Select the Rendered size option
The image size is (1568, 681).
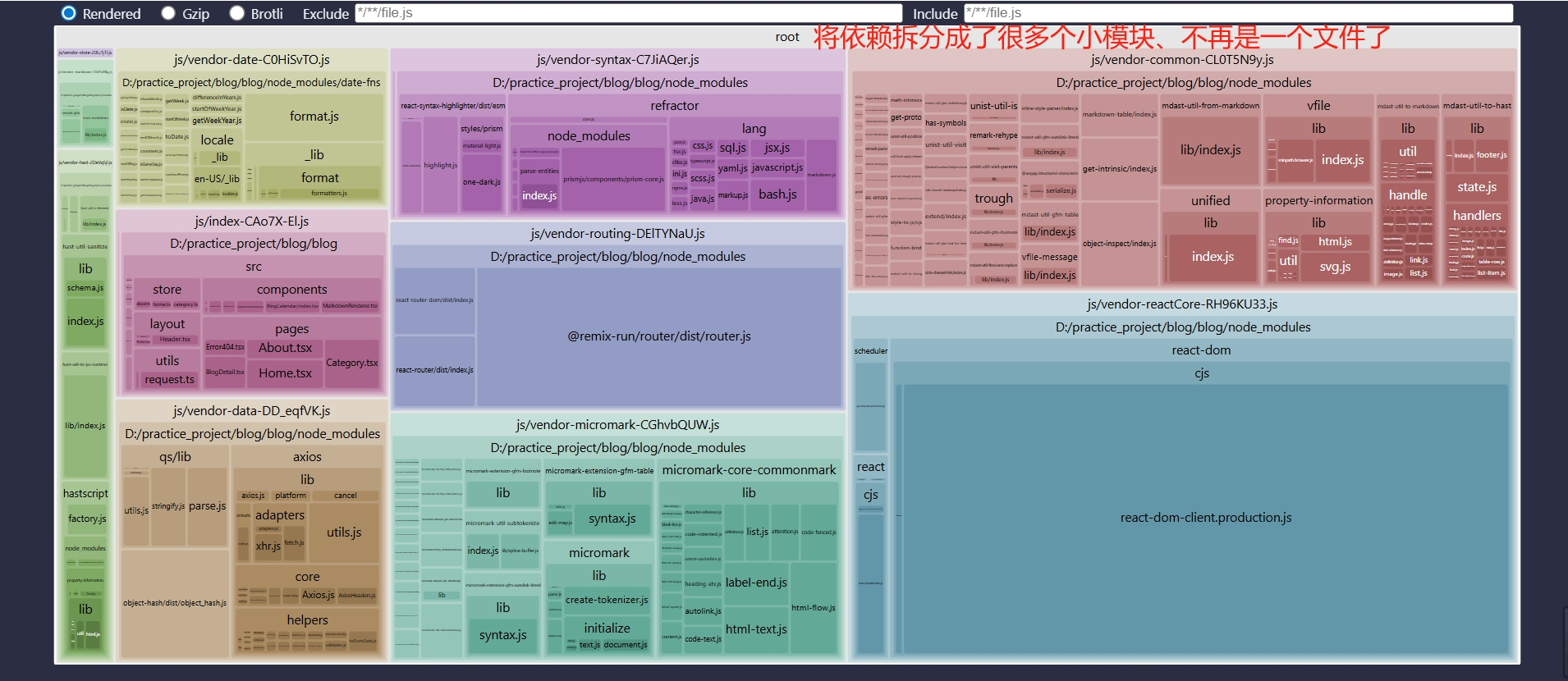pos(70,13)
